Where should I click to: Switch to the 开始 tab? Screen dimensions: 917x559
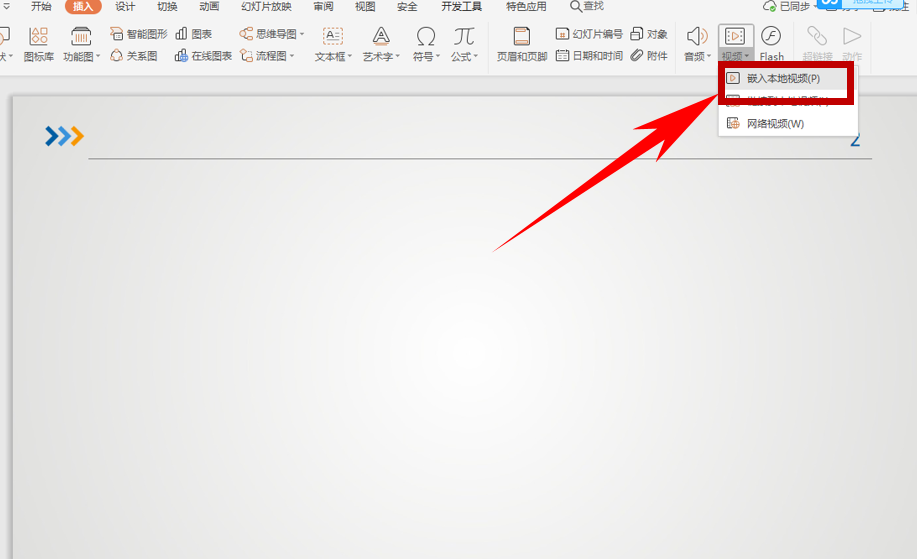(41, 6)
